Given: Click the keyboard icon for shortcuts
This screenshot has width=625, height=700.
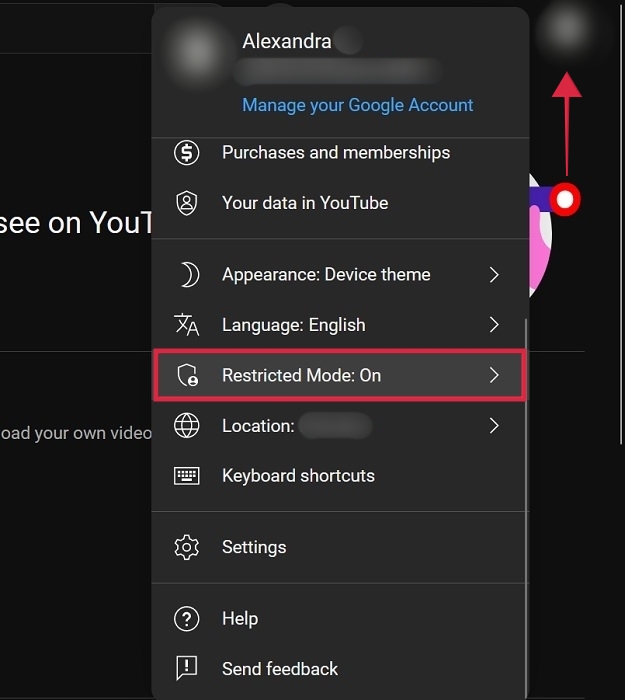Looking at the screenshot, I should click(x=187, y=475).
